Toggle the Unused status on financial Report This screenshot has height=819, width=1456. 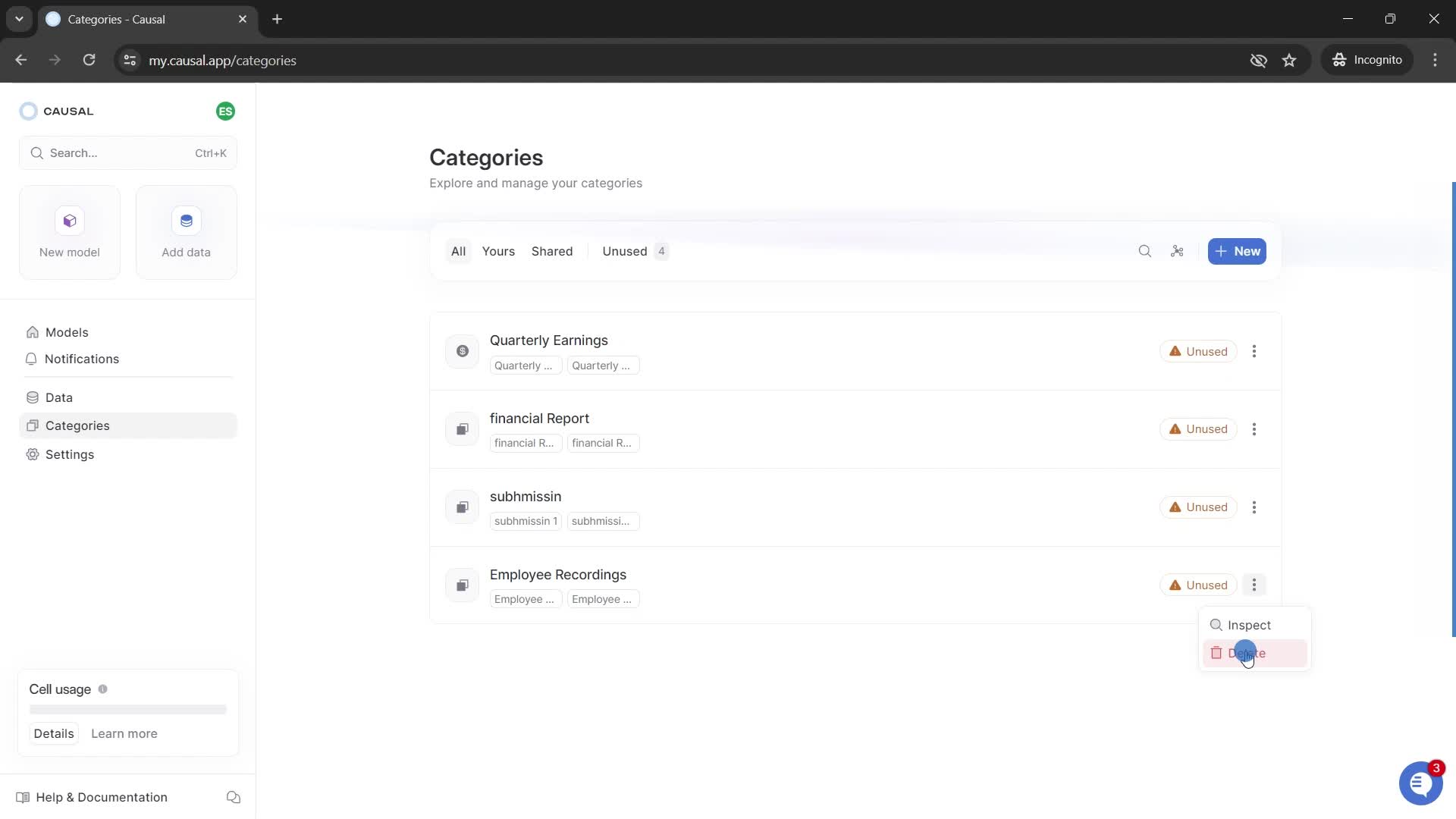pyautogui.click(x=1198, y=429)
